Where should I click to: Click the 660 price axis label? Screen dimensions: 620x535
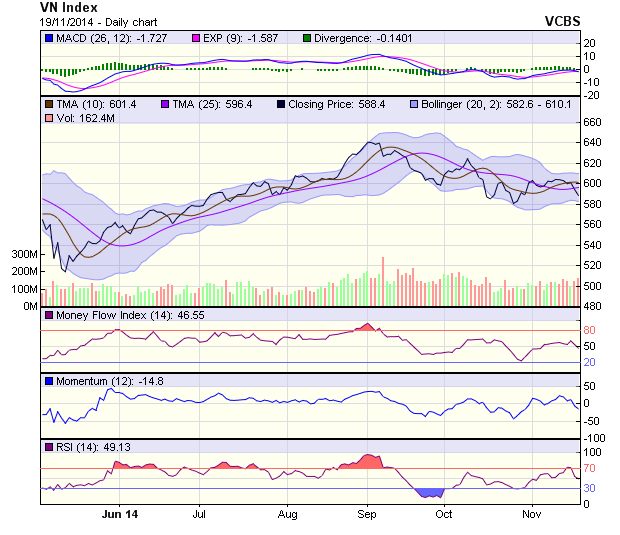(x=592, y=122)
